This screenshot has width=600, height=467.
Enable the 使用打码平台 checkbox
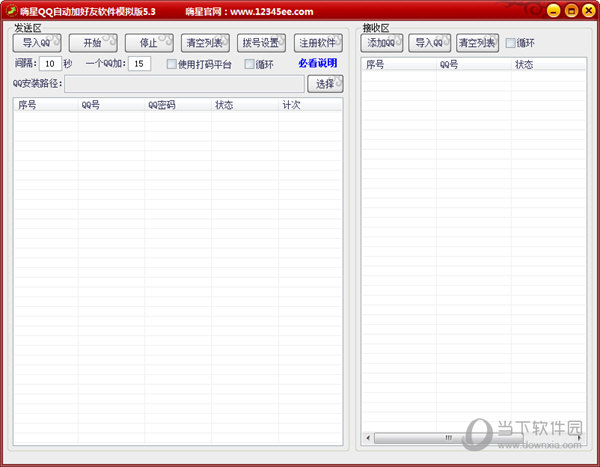pos(171,64)
